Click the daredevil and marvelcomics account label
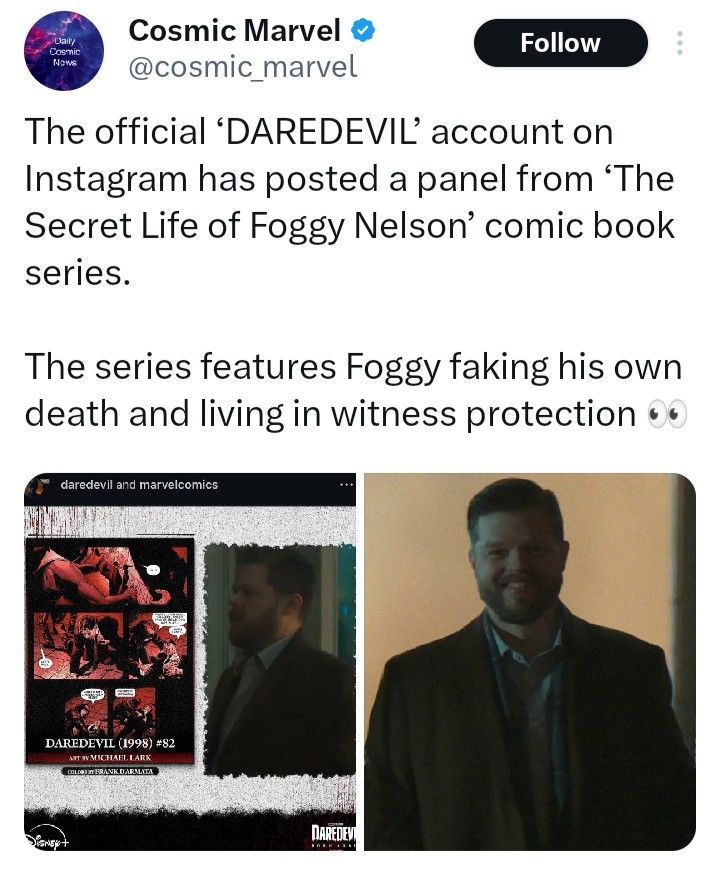Image resolution: width=720 pixels, height=871 pixels. (x=139, y=485)
